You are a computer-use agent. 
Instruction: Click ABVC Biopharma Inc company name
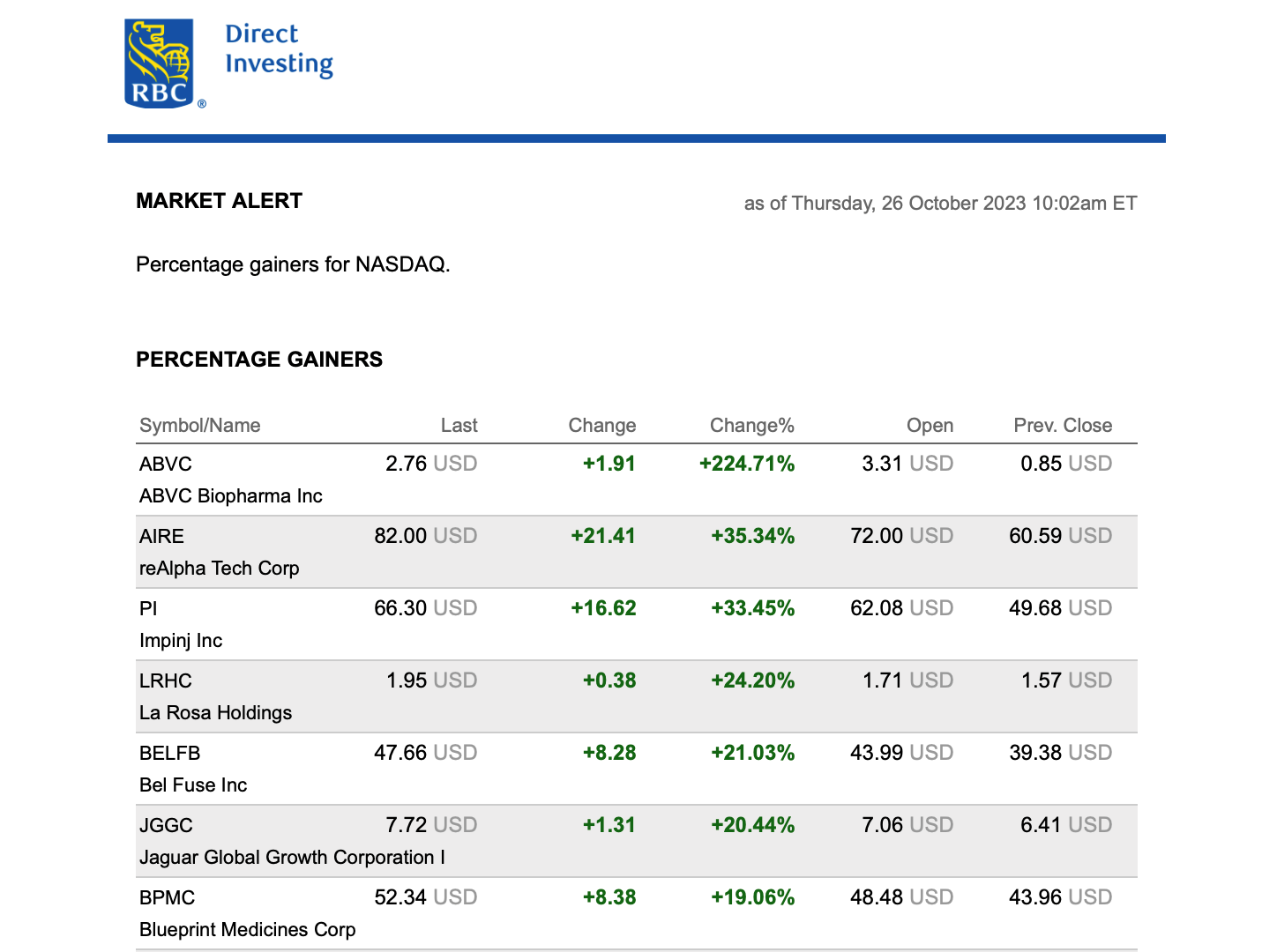[231, 496]
